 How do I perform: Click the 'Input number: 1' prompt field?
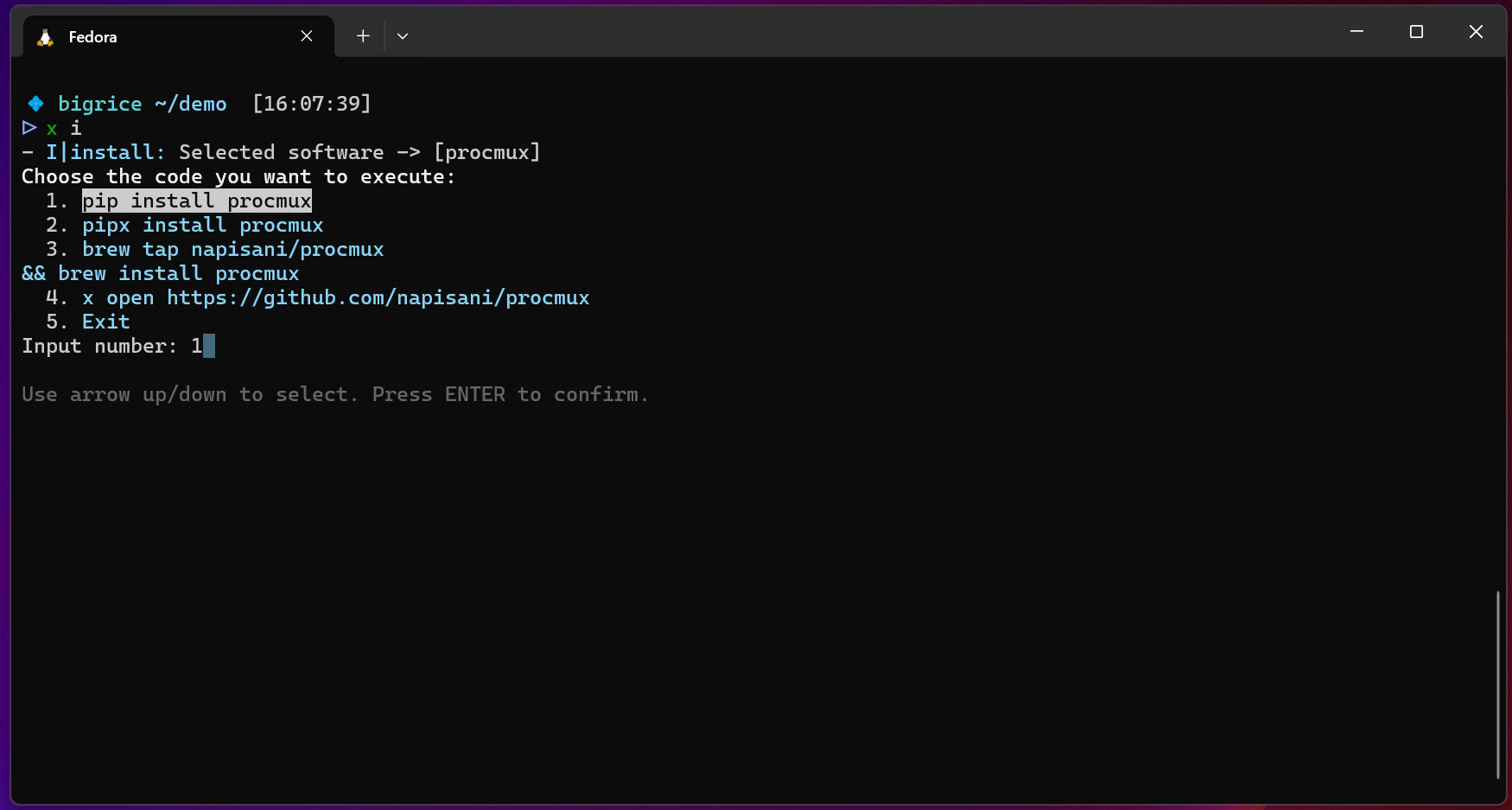[x=118, y=346]
